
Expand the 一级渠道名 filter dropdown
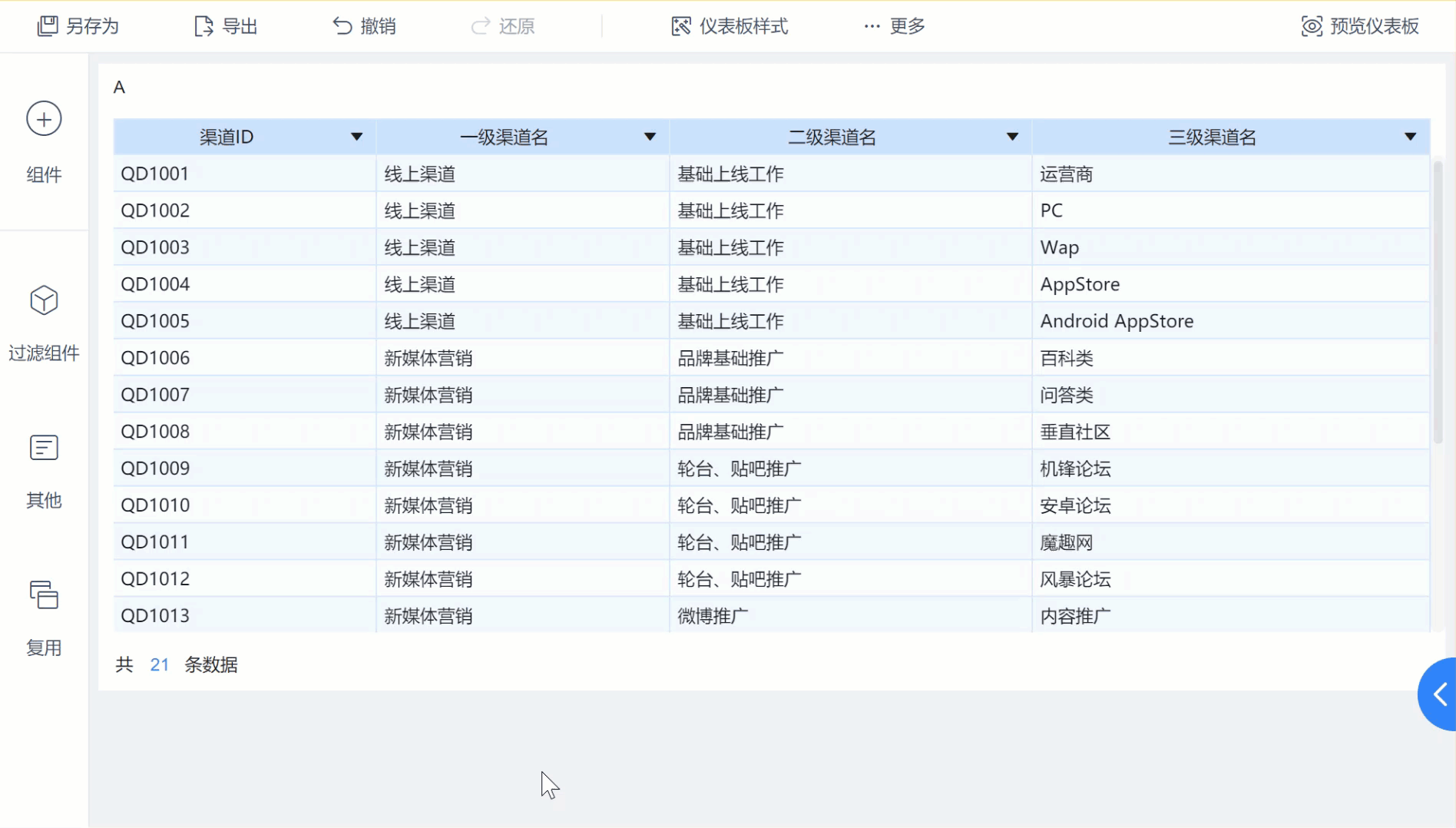(650, 136)
